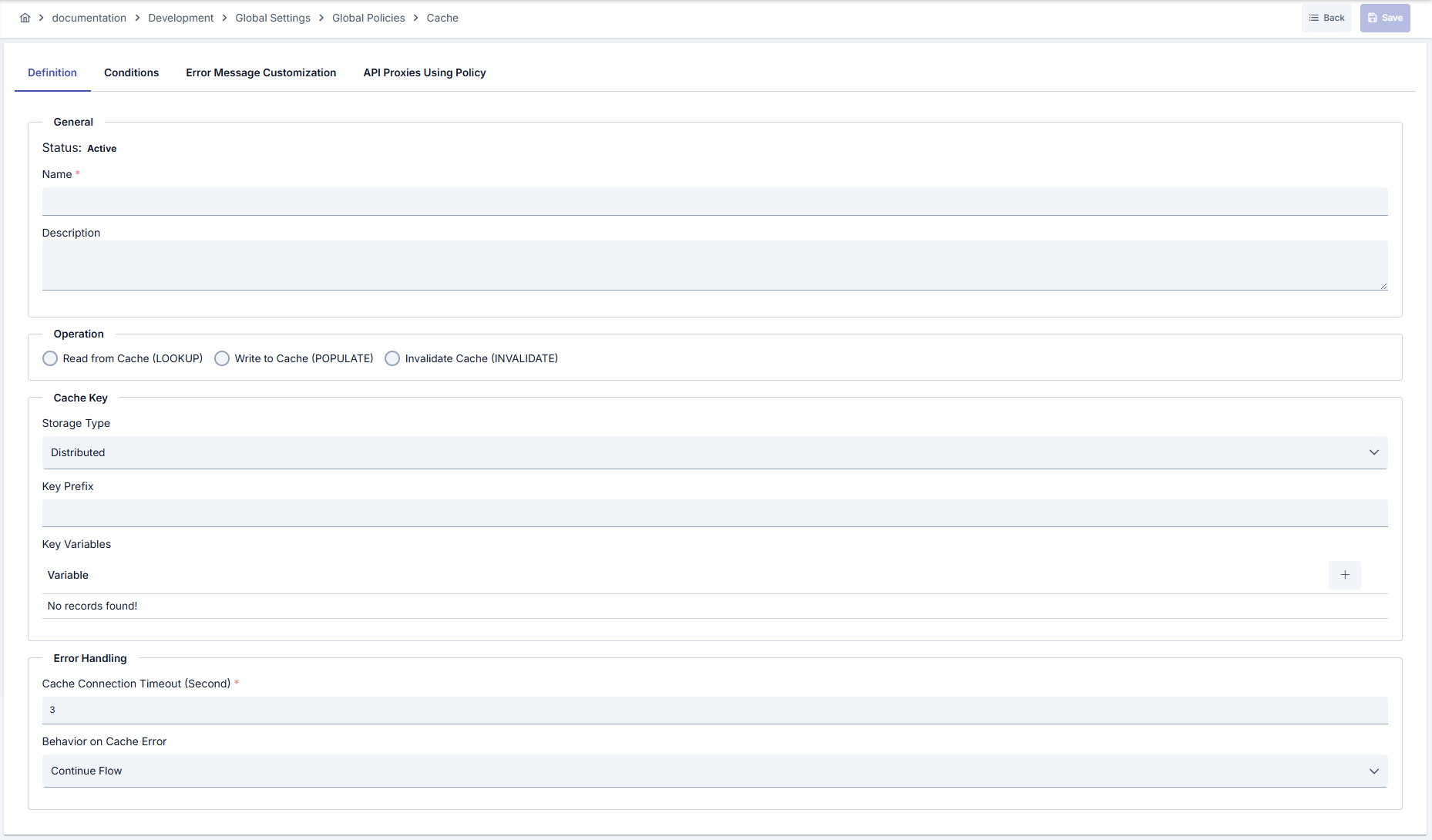Open API Proxies Using Policy tab
This screenshot has width=1432, height=840.
[425, 72]
